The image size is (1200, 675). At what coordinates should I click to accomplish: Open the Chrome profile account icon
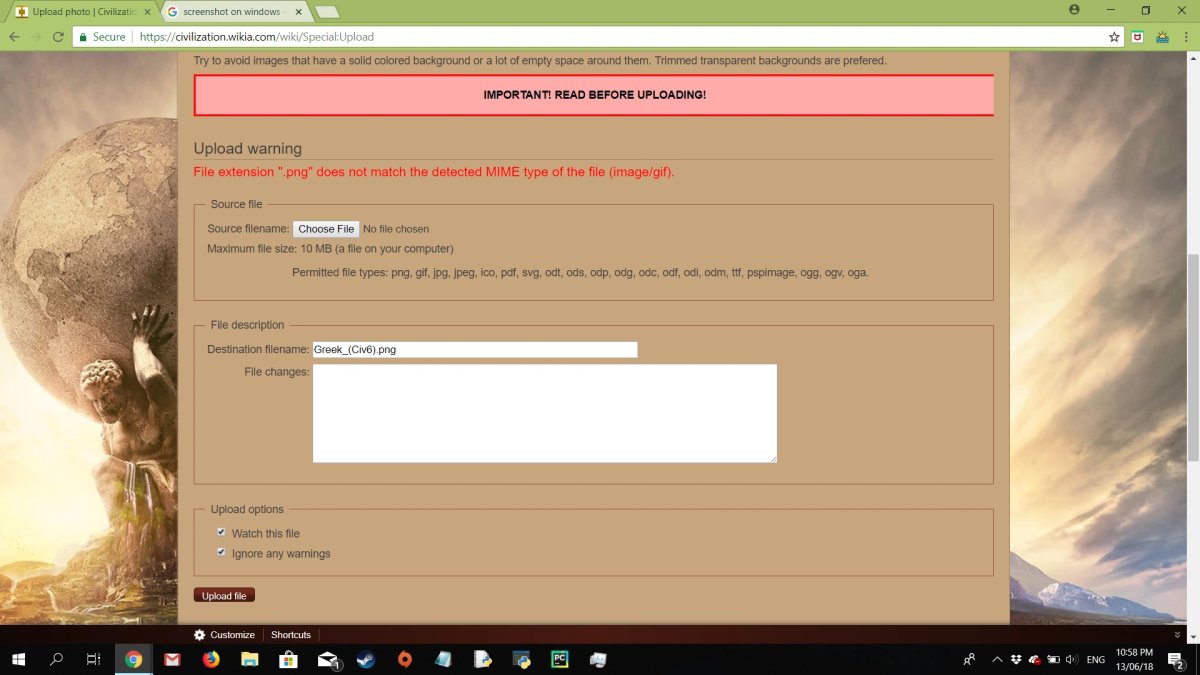(1074, 10)
